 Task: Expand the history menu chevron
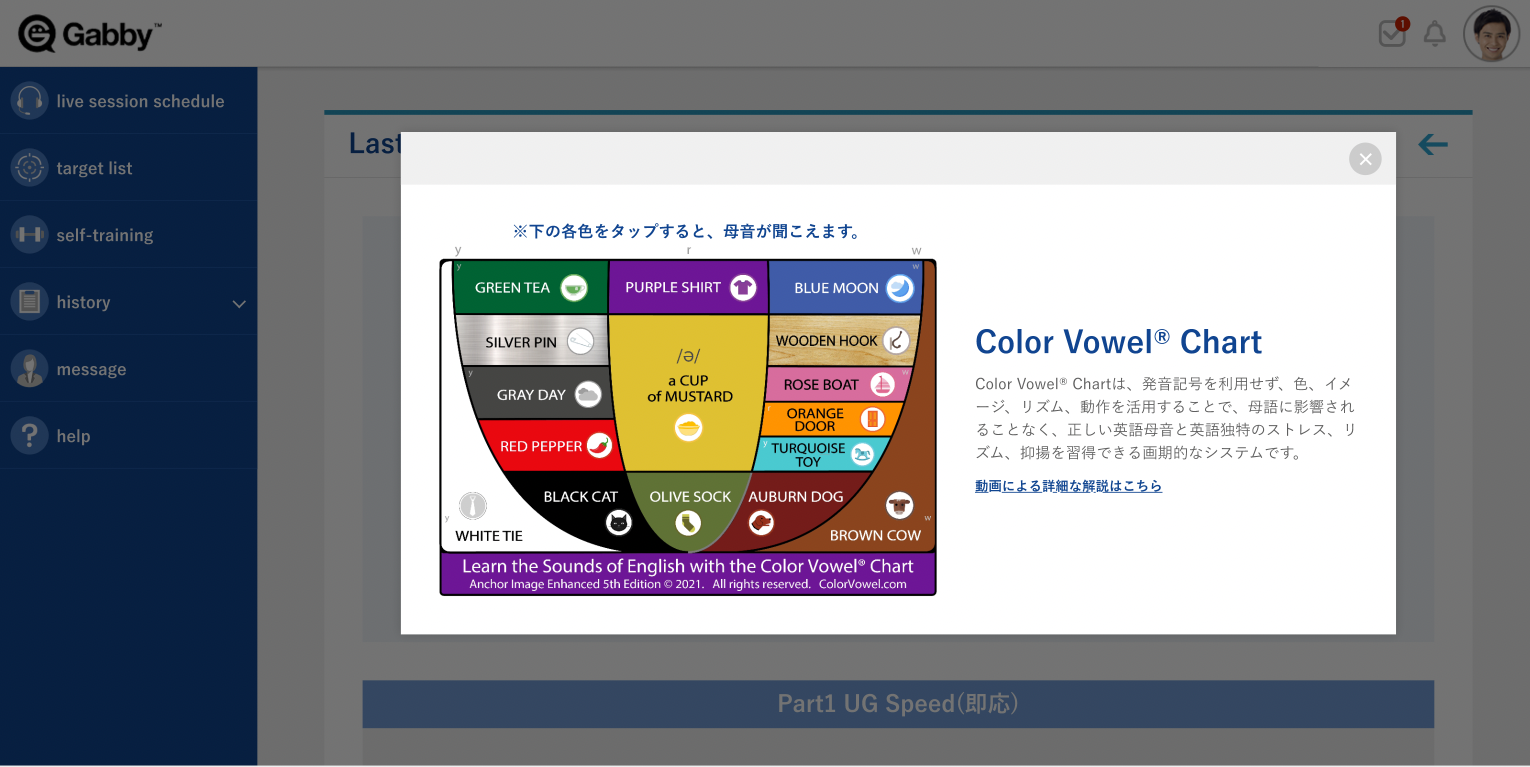pos(239,303)
